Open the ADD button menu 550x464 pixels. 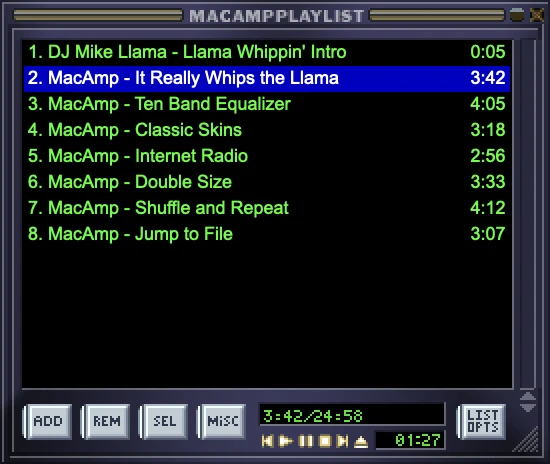click(47, 421)
